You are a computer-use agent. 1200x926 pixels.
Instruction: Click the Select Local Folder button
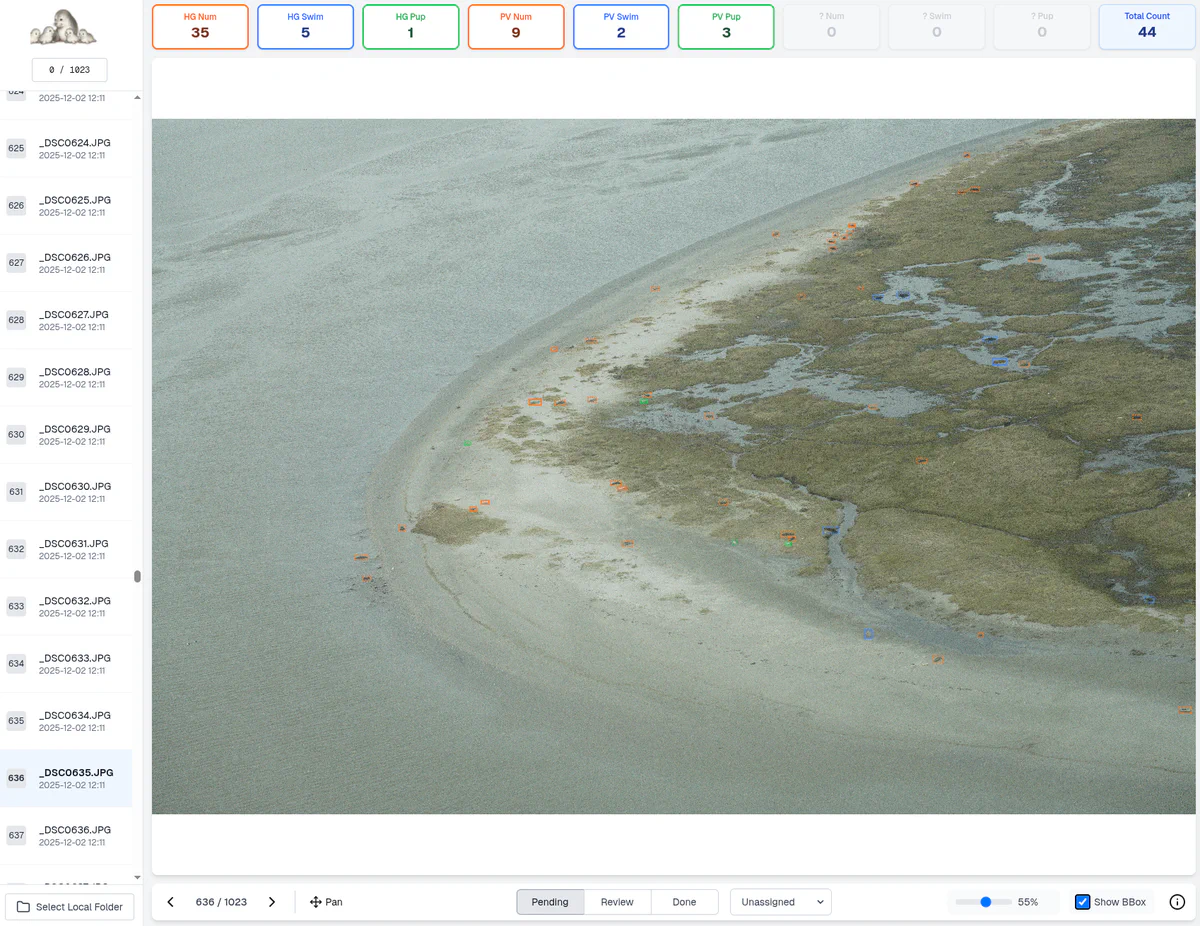point(69,906)
